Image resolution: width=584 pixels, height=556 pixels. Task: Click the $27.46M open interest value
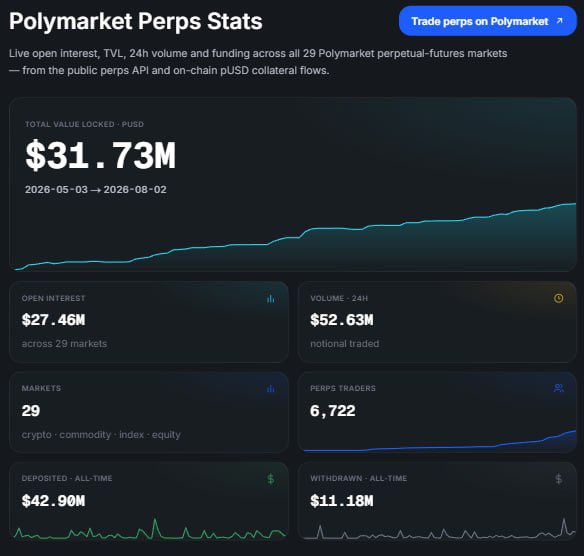tap(53, 320)
